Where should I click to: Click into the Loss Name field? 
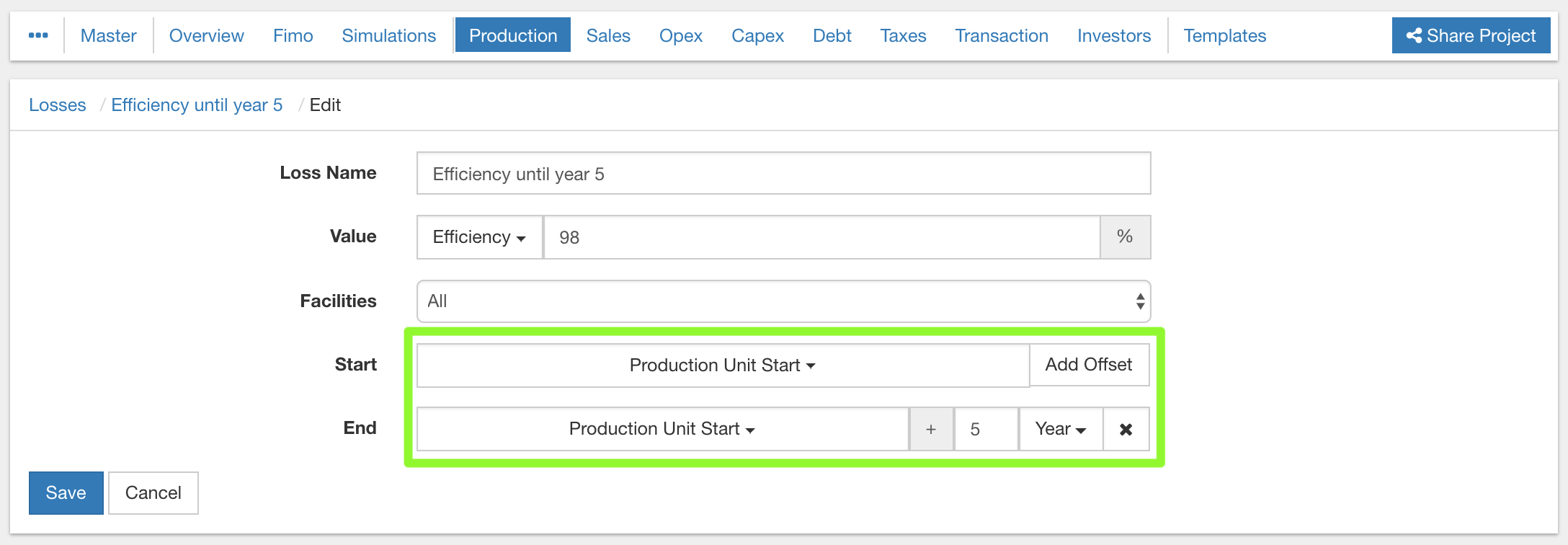(783, 174)
